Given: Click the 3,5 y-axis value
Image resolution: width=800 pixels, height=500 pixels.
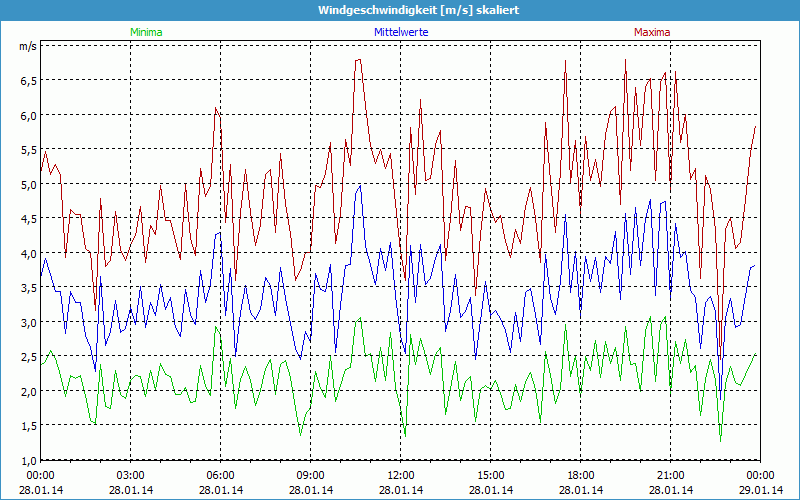Looking at the screenshot, I should click(29, 288).
